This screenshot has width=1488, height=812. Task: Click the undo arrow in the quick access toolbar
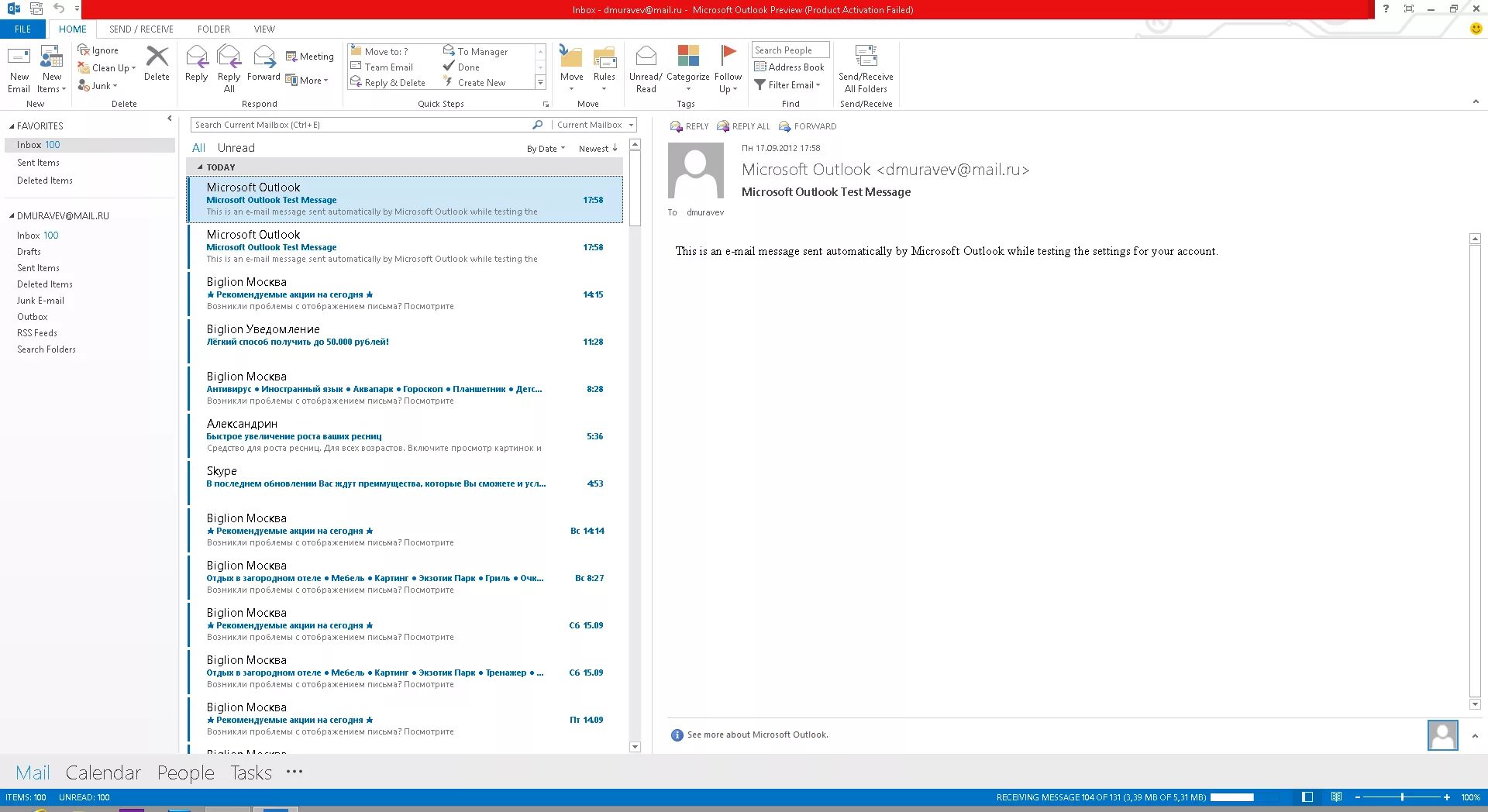click(x=58, y=9)
